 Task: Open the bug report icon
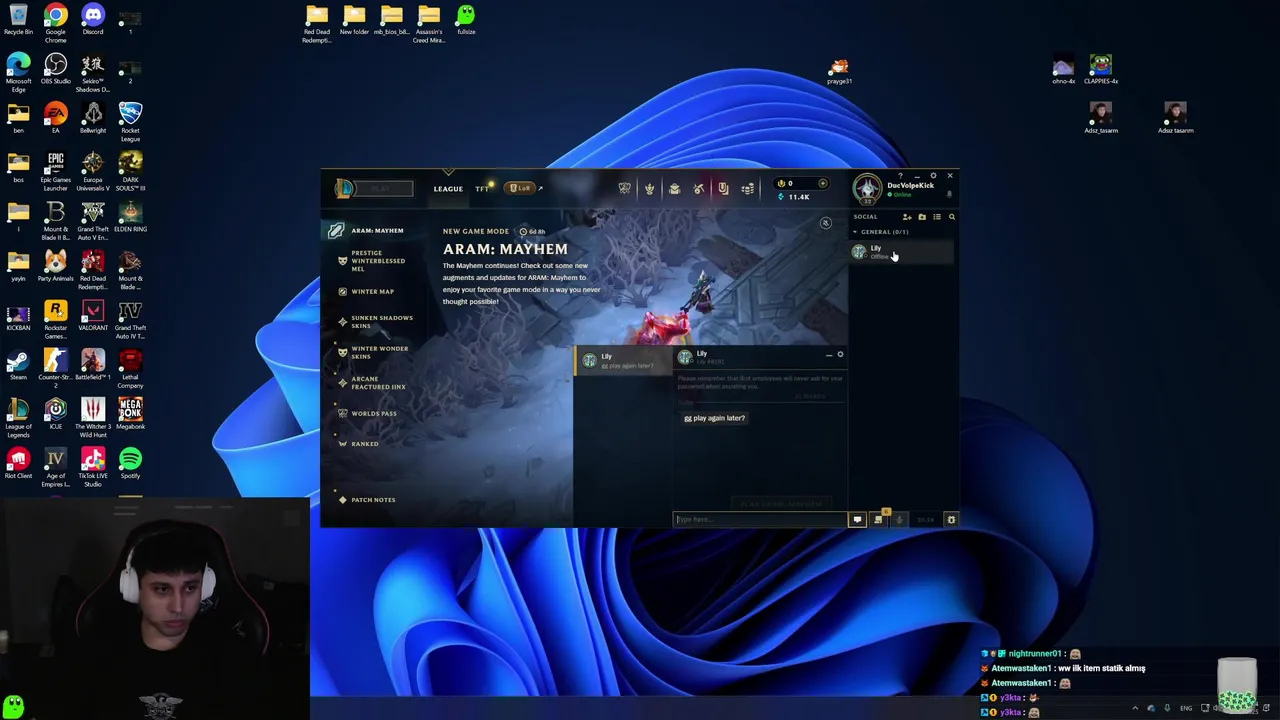coord(951,520)
